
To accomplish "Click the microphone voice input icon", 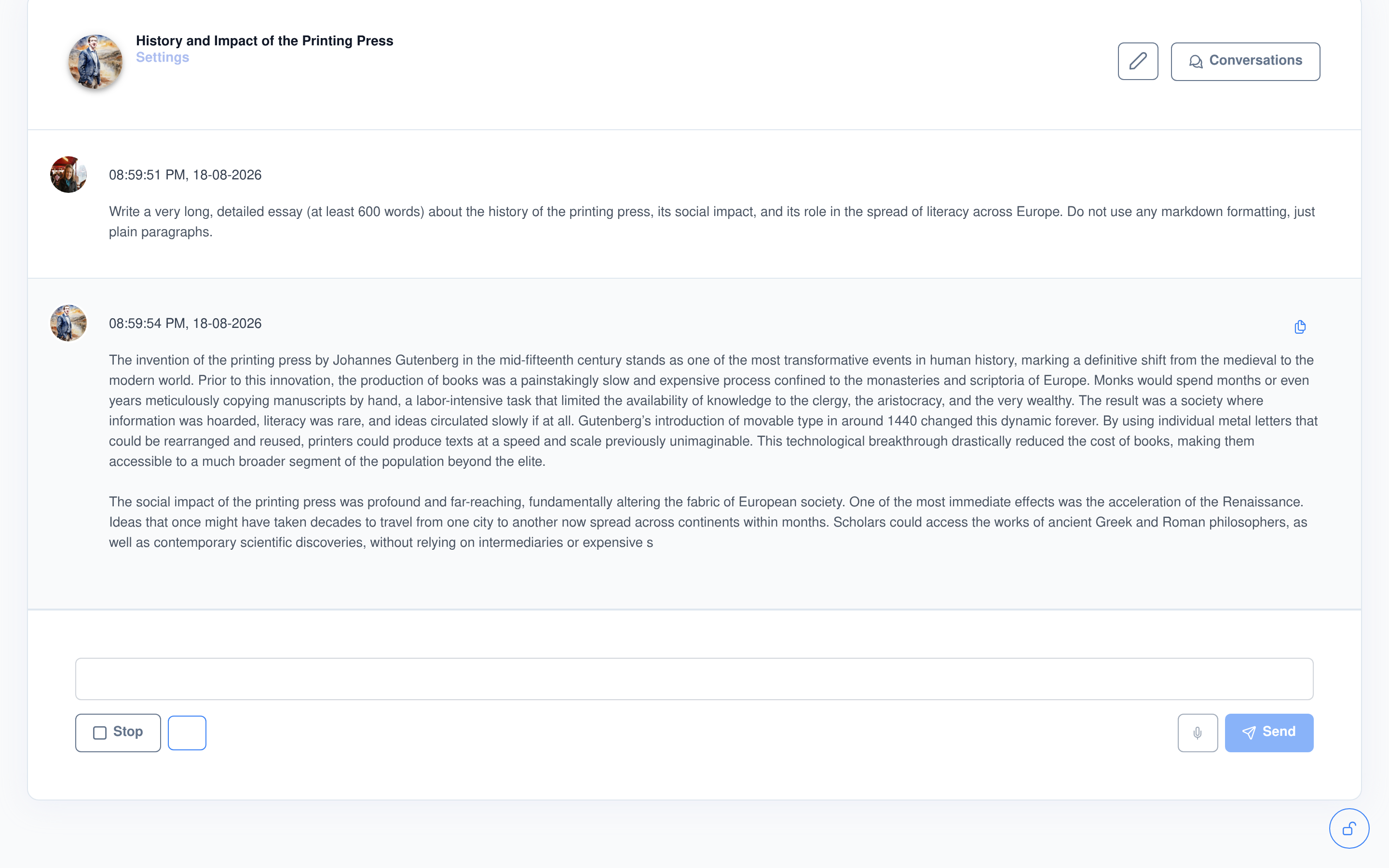I will click(x=1198, y=732).
